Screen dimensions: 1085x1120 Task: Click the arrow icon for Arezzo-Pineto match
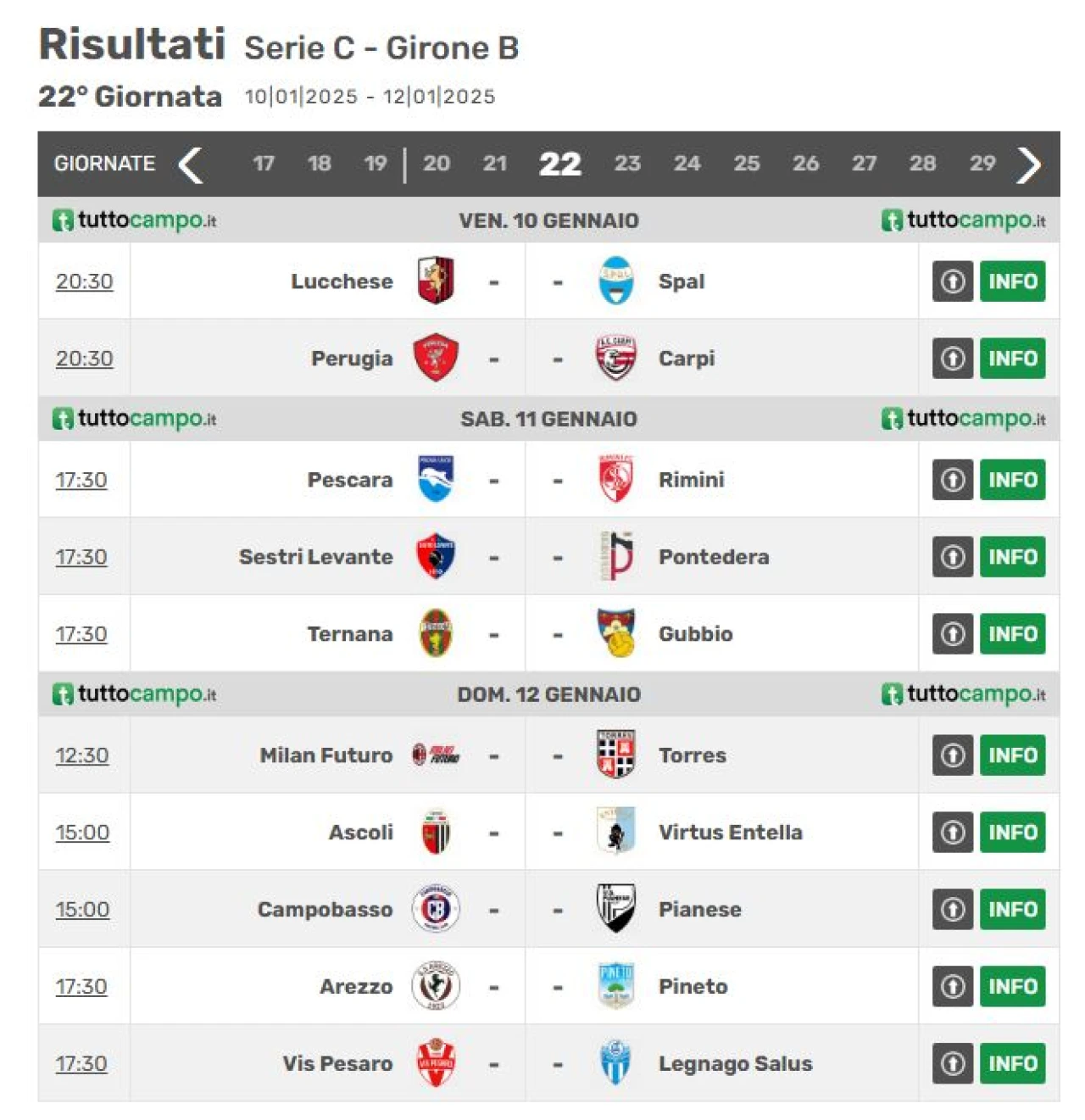953,986
